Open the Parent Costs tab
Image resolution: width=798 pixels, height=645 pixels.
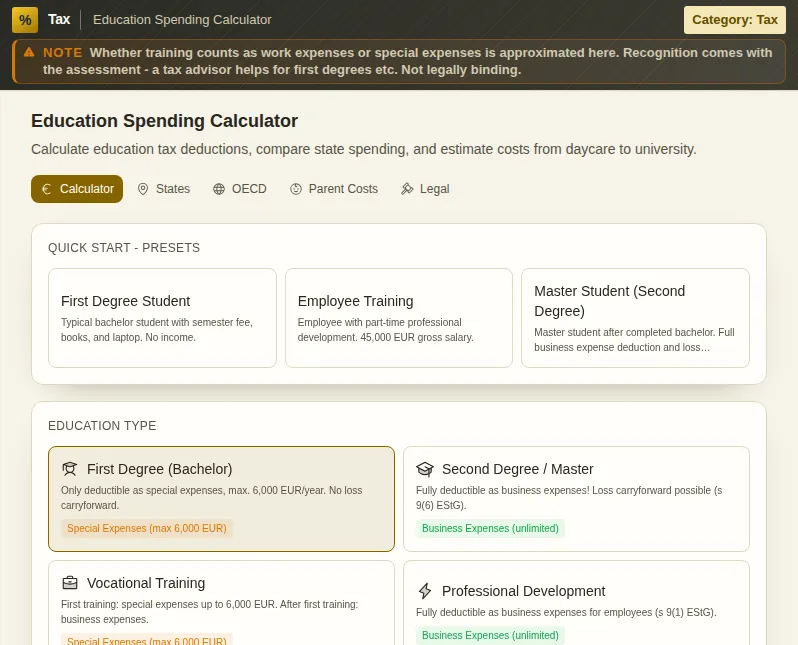[x=334, y=189]
